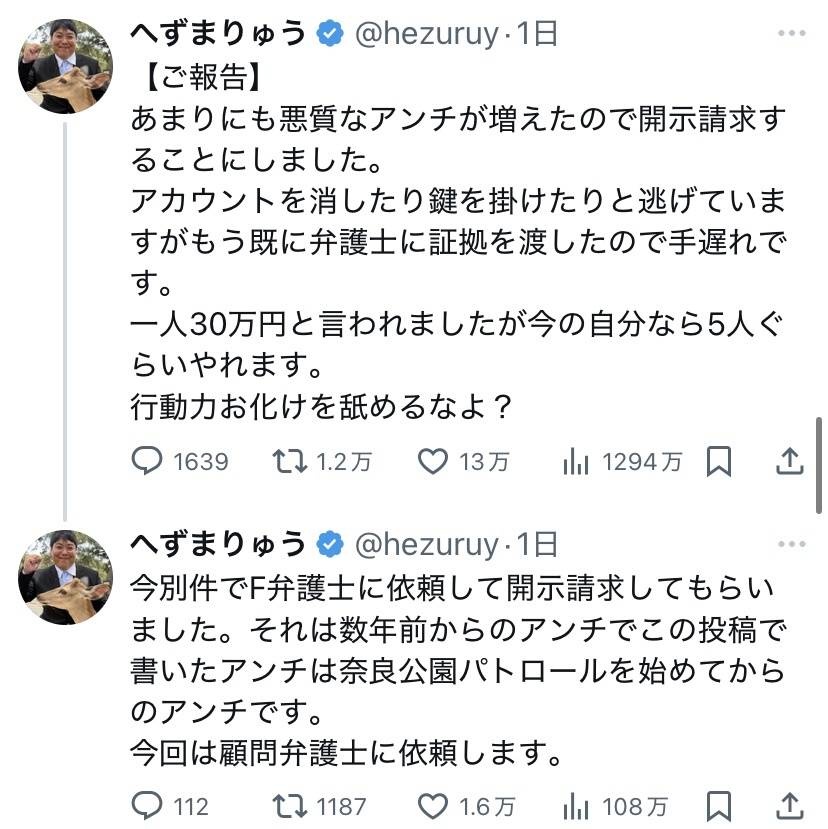The image size is (828, 829).
Task: Click the verified badge on first post
Action: [329, 34]
